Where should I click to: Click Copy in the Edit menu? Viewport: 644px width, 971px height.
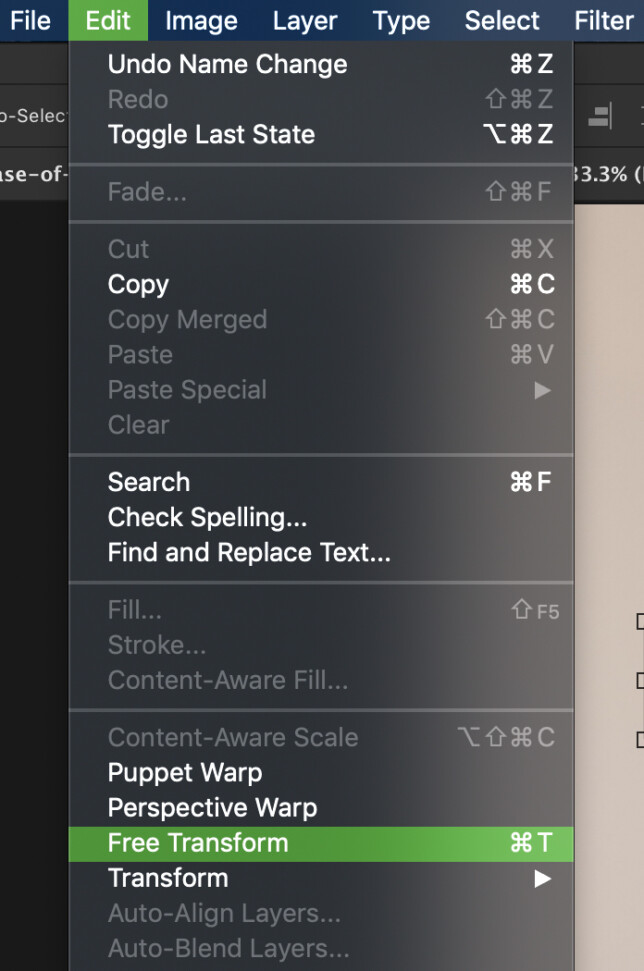pos(137,284)
